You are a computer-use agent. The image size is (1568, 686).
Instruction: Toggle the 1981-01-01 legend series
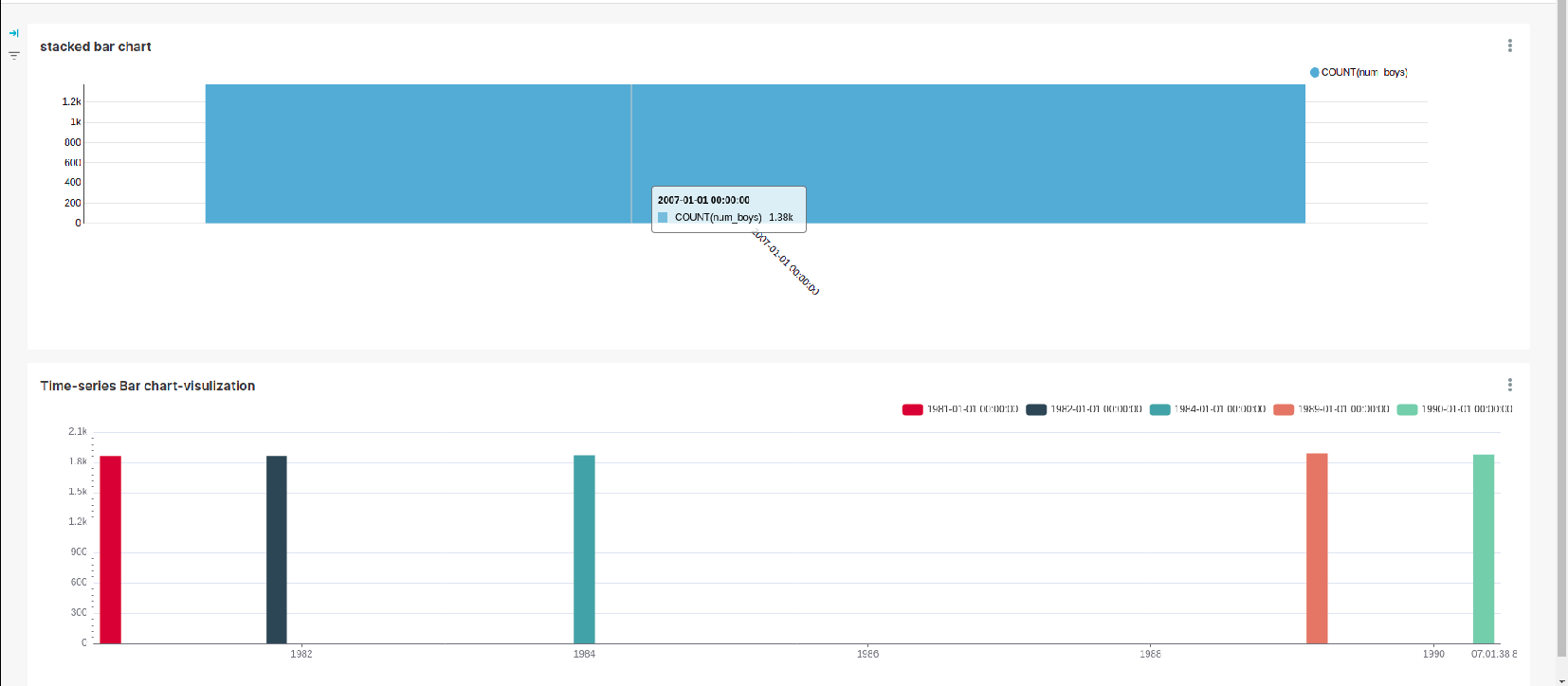(x=960, y=409)
